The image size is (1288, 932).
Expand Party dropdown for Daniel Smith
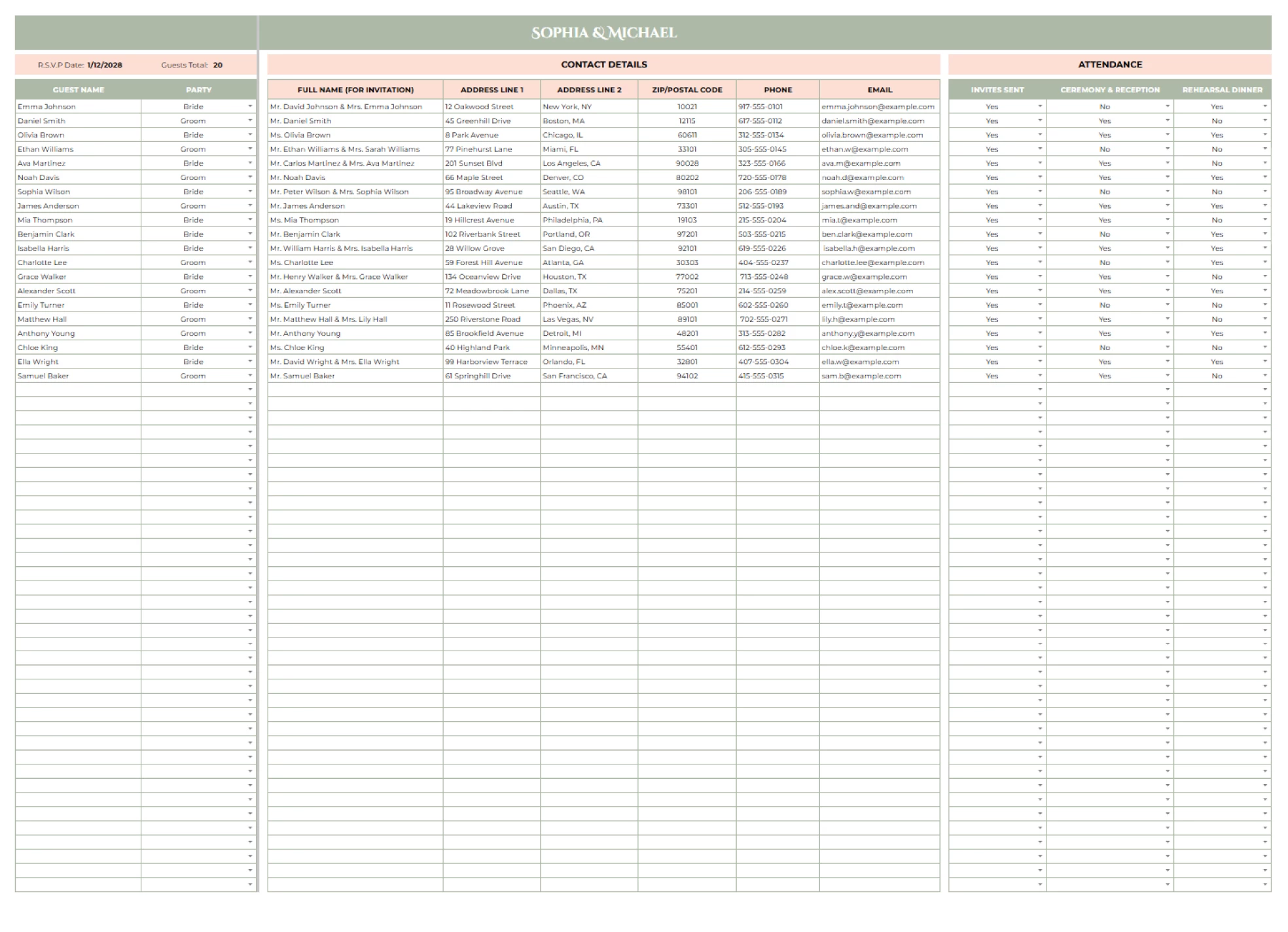250,120
